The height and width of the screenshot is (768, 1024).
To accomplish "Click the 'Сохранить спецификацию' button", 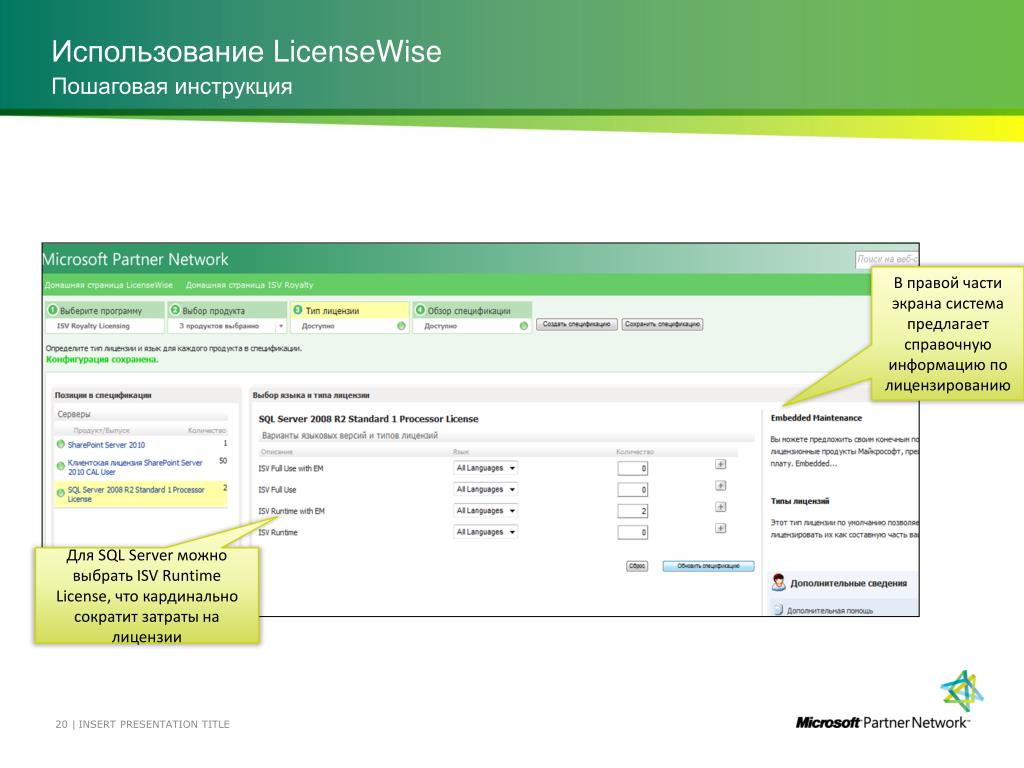I will coord(662,324).
